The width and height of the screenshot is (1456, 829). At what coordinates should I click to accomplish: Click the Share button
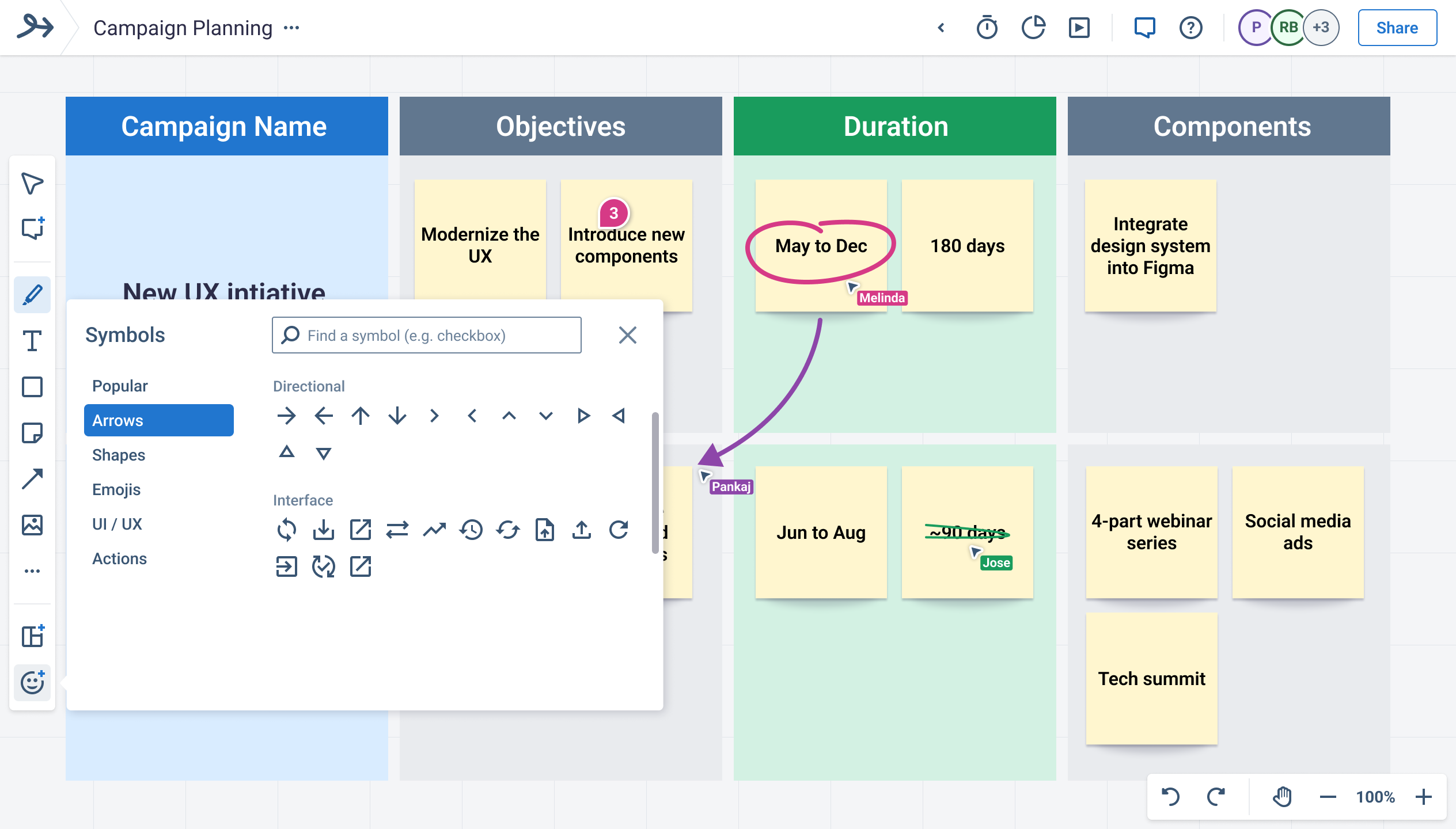click(x=1397, y=28)
